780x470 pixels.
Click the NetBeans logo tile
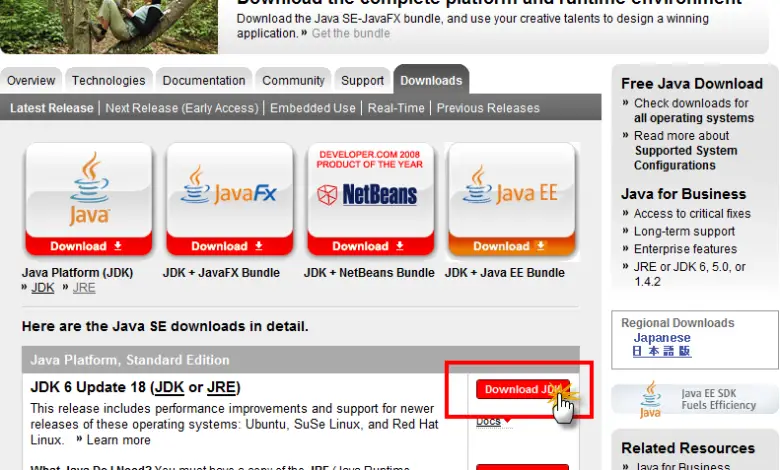pos(371,189)
